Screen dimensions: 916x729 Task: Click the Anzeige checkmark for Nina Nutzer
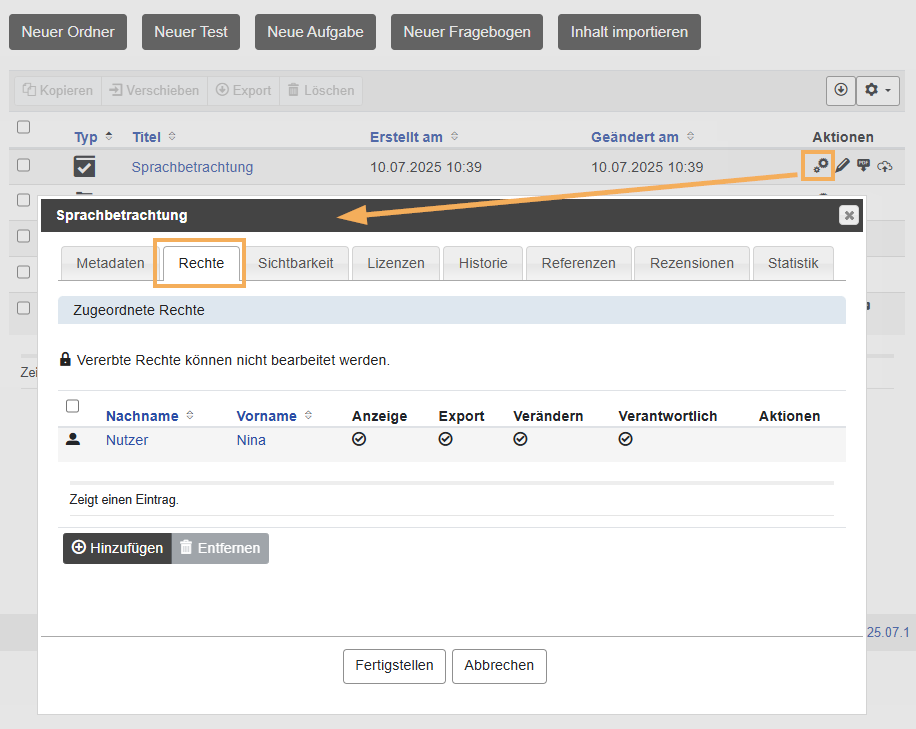click(x=359, y=439)
